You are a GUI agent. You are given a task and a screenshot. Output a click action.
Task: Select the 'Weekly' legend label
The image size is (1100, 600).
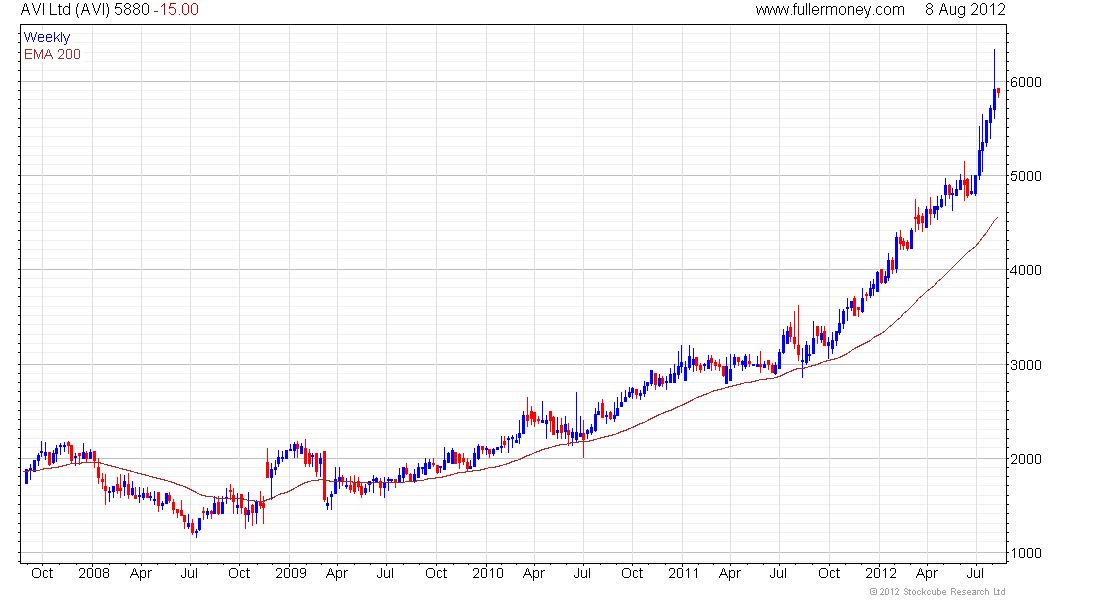coord(47,37)
